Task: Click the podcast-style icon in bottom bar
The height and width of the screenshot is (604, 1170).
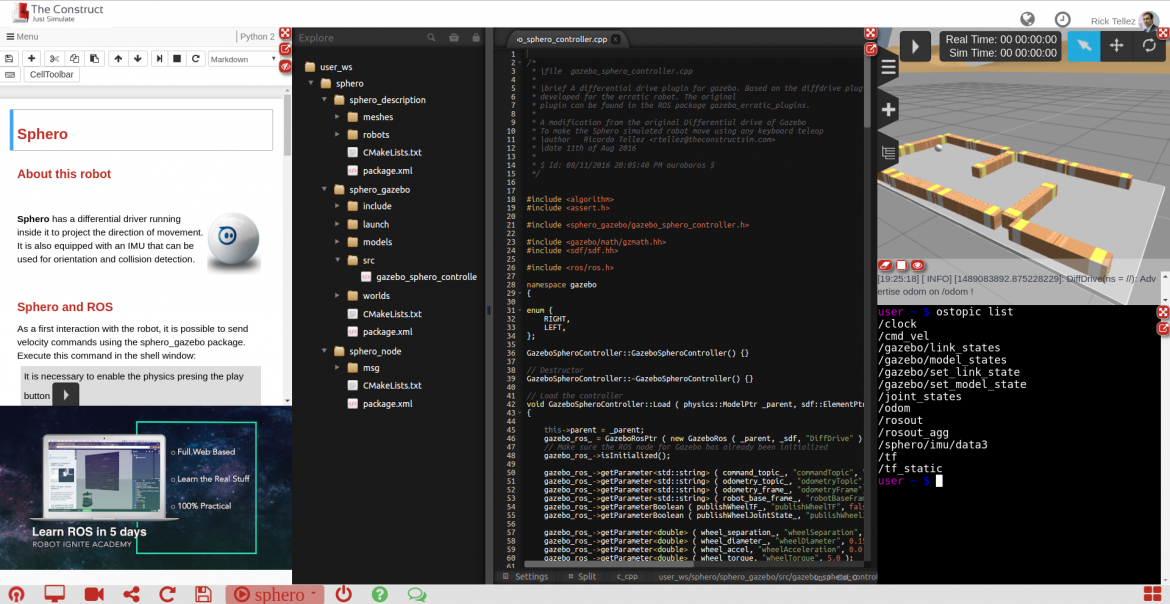Action: (x=16, y=594)
